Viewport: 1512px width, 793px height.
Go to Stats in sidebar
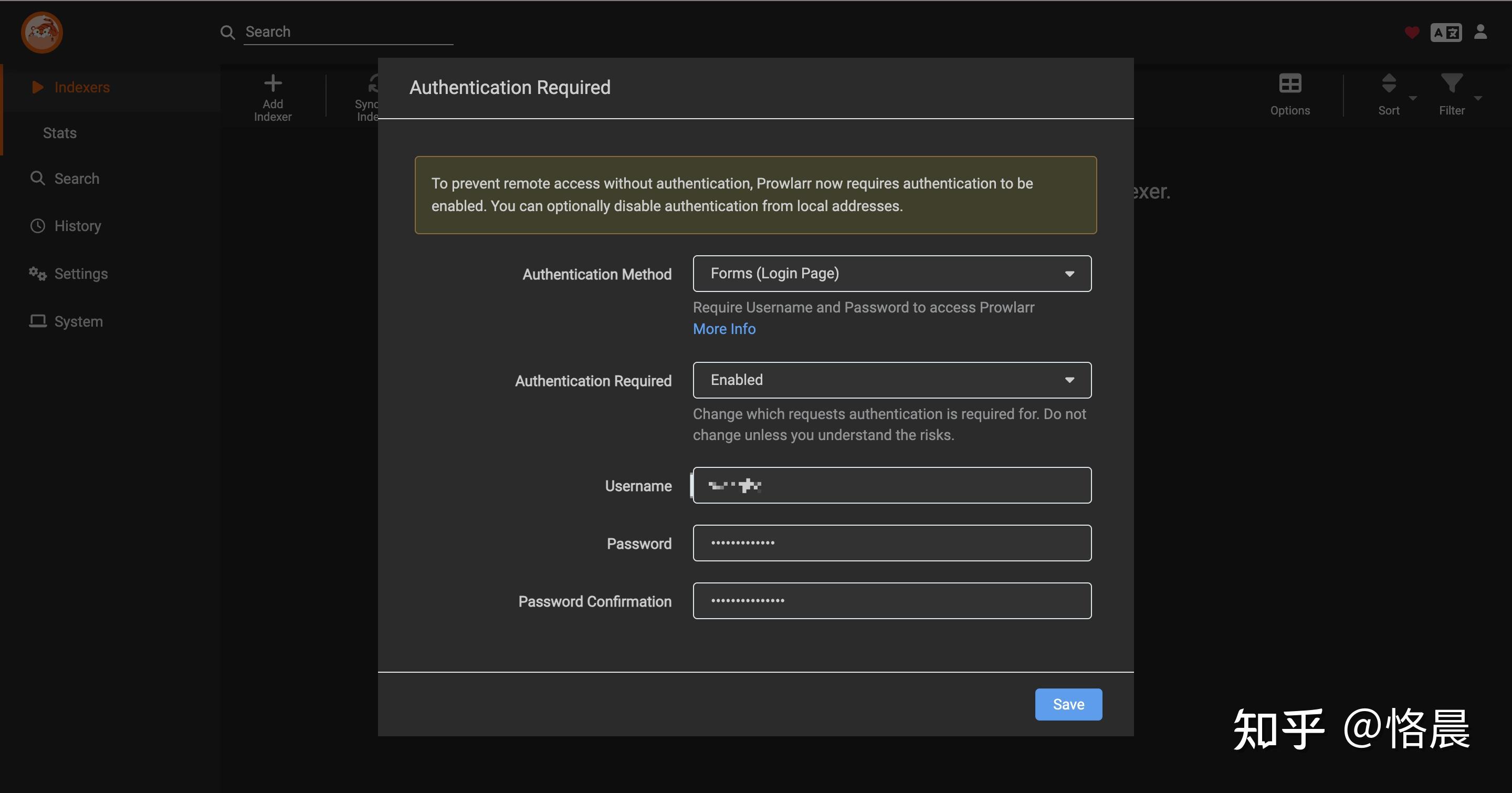tap(60, 133)
